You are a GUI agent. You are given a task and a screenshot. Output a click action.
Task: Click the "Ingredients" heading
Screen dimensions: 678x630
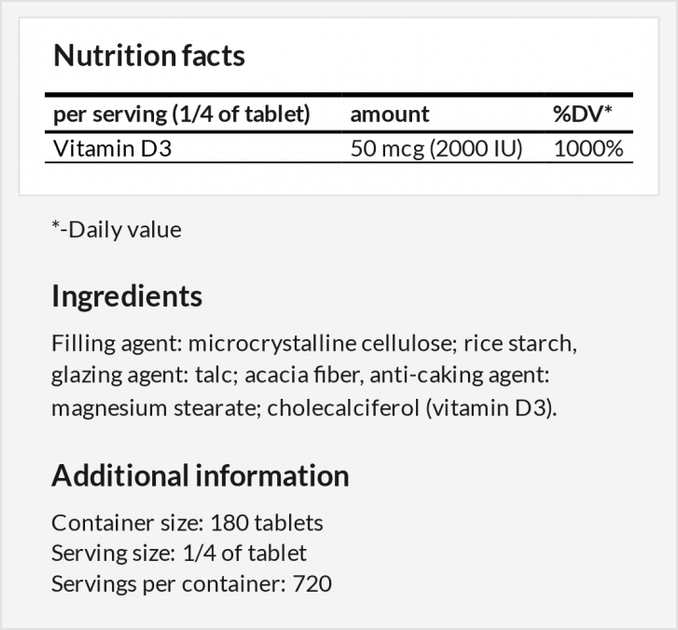(x=126, y=296)
